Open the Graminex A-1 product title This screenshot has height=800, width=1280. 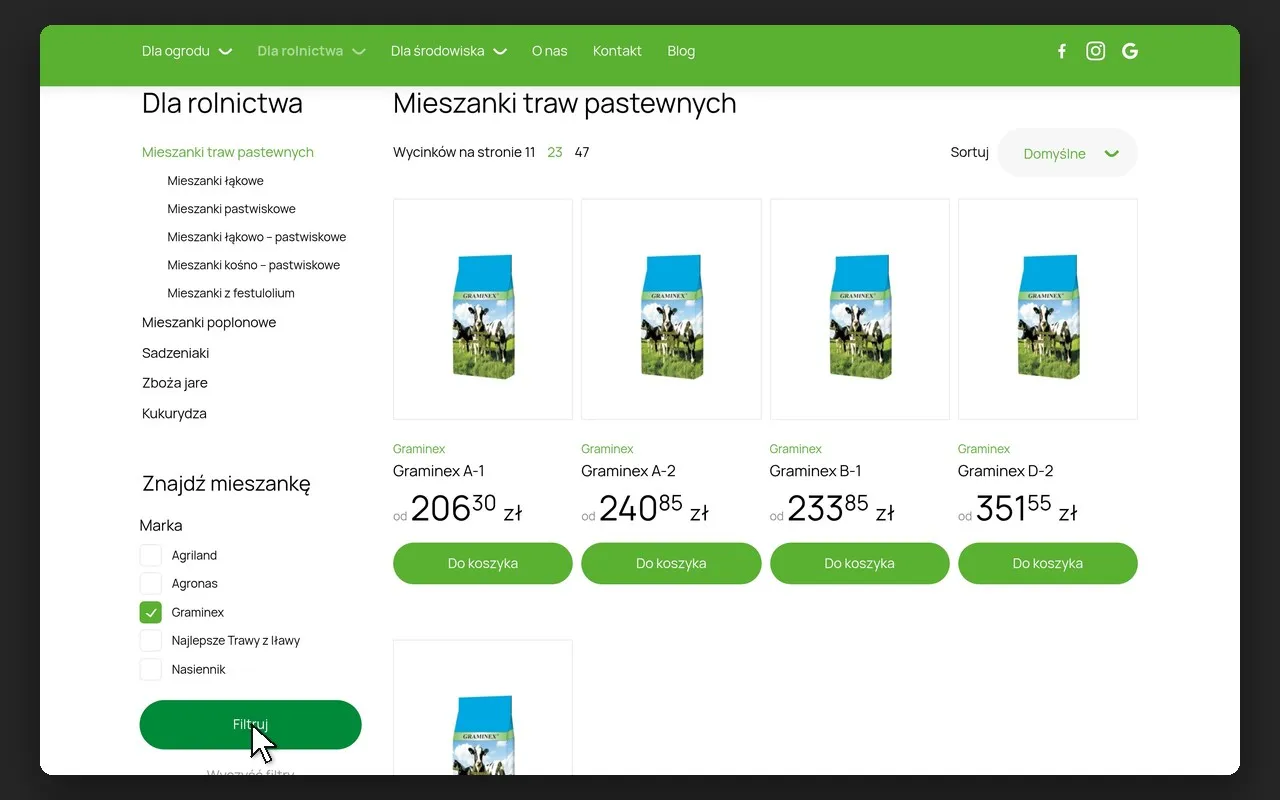439,471
